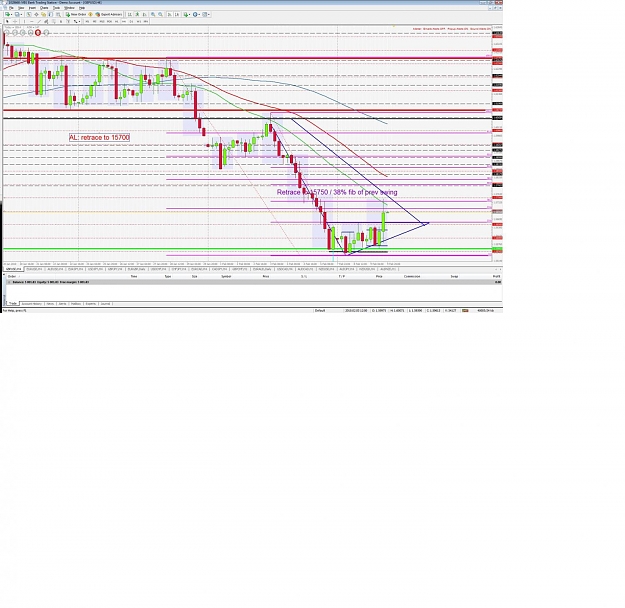Select the cursor tool
This screenshot has height=608, width=625.
[7, 21]
